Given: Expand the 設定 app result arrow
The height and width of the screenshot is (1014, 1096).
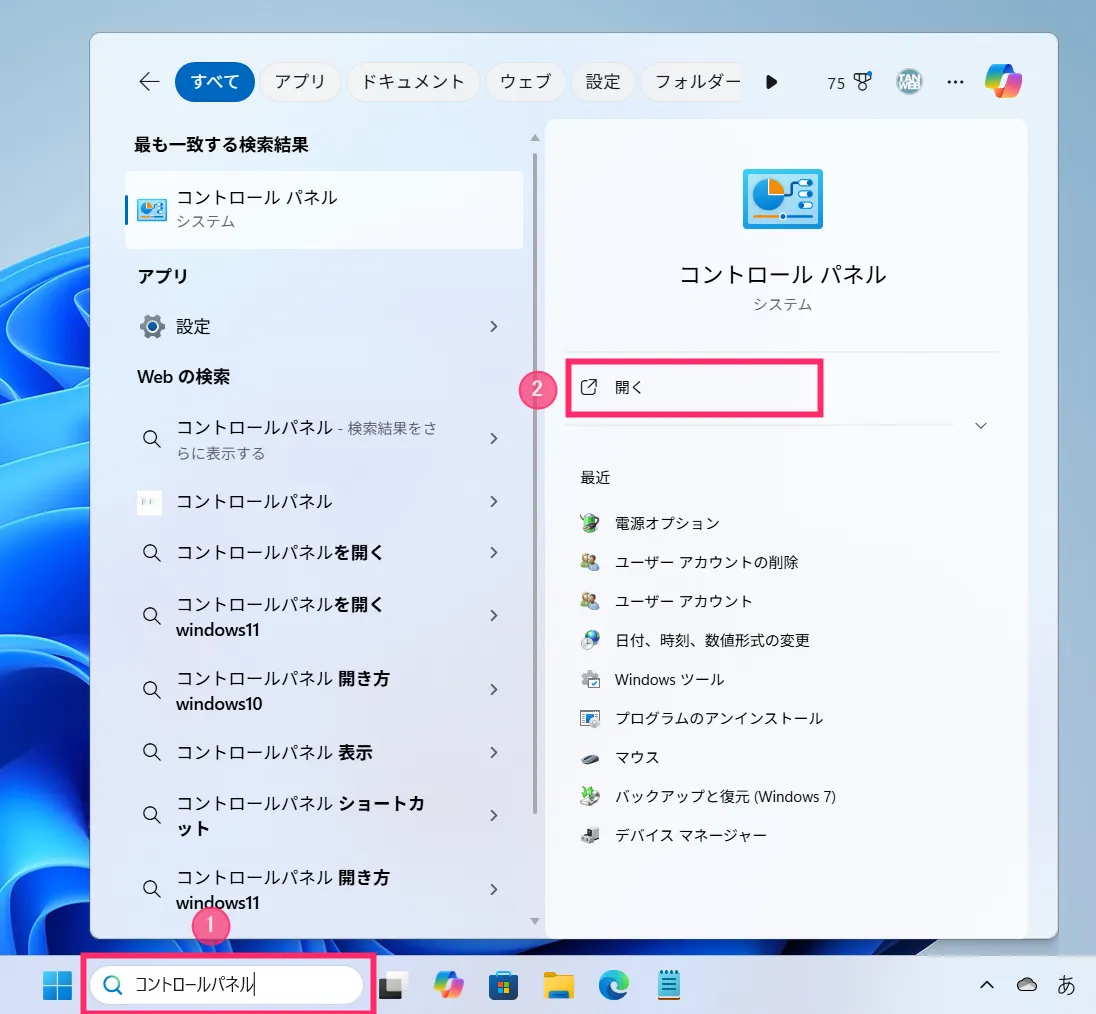Looking at the screenshot, I should [493, 326].
